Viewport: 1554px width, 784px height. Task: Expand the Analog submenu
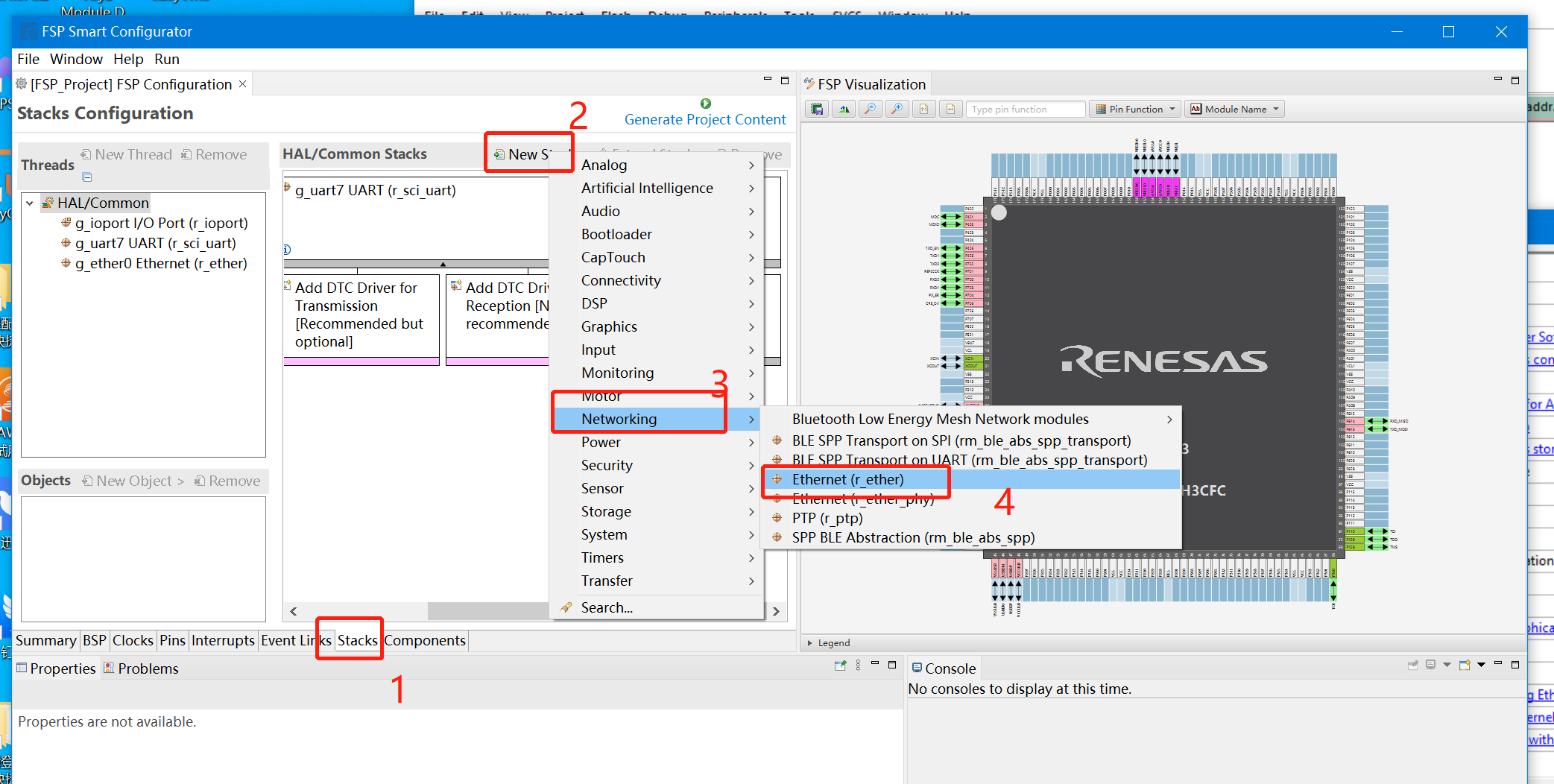[751, 165]
